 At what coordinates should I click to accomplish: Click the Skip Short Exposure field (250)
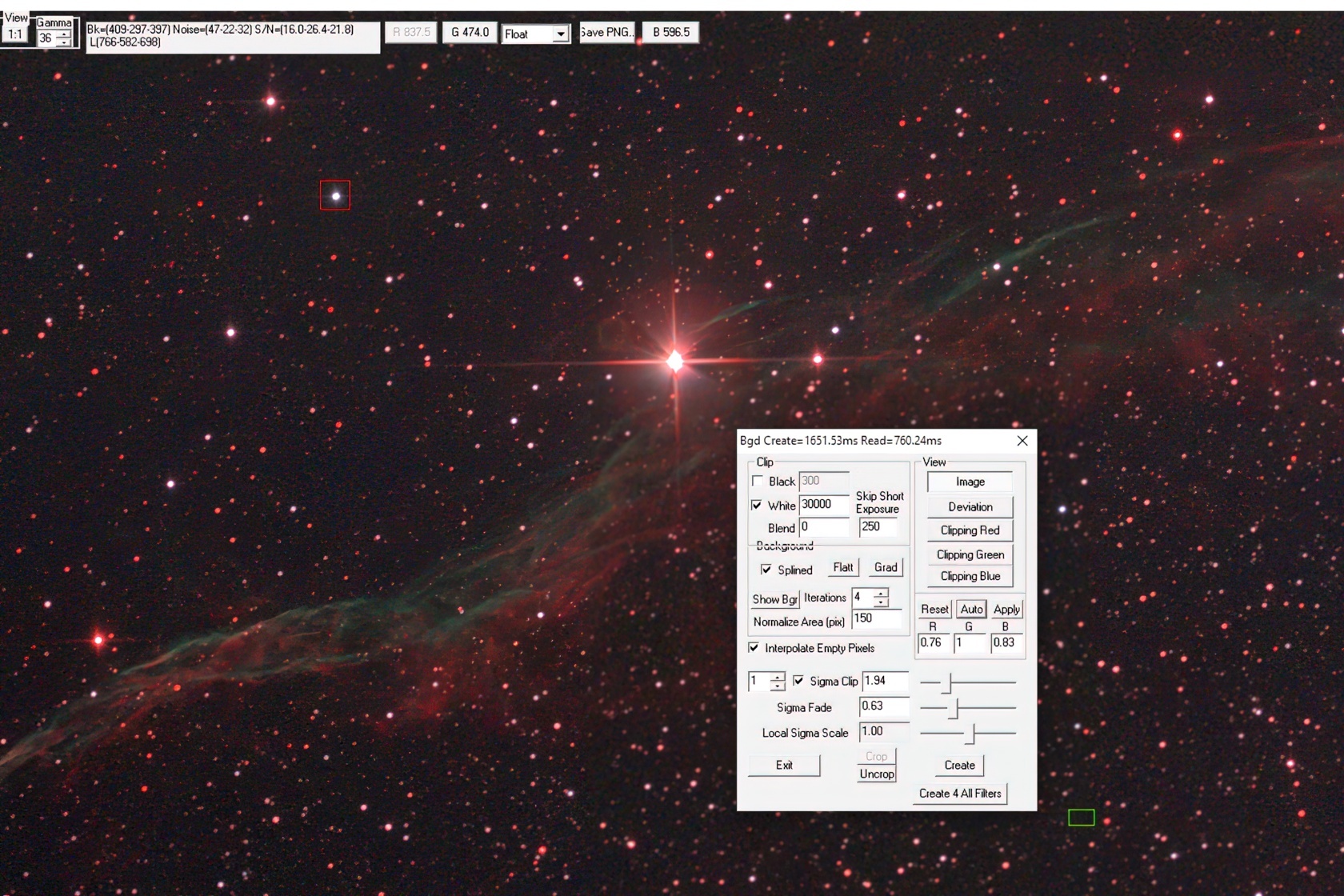(x=878, y=526)
